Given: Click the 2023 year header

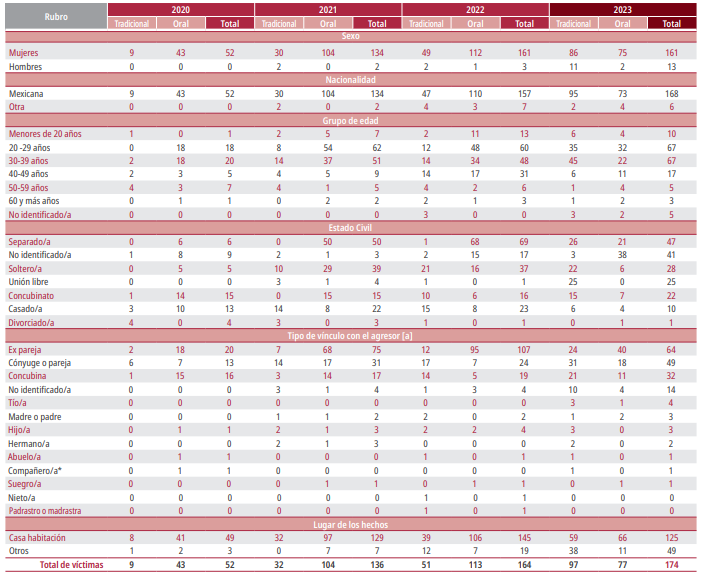Looking at the screenshot, I should pyautogui.click(x=622, y=9).
